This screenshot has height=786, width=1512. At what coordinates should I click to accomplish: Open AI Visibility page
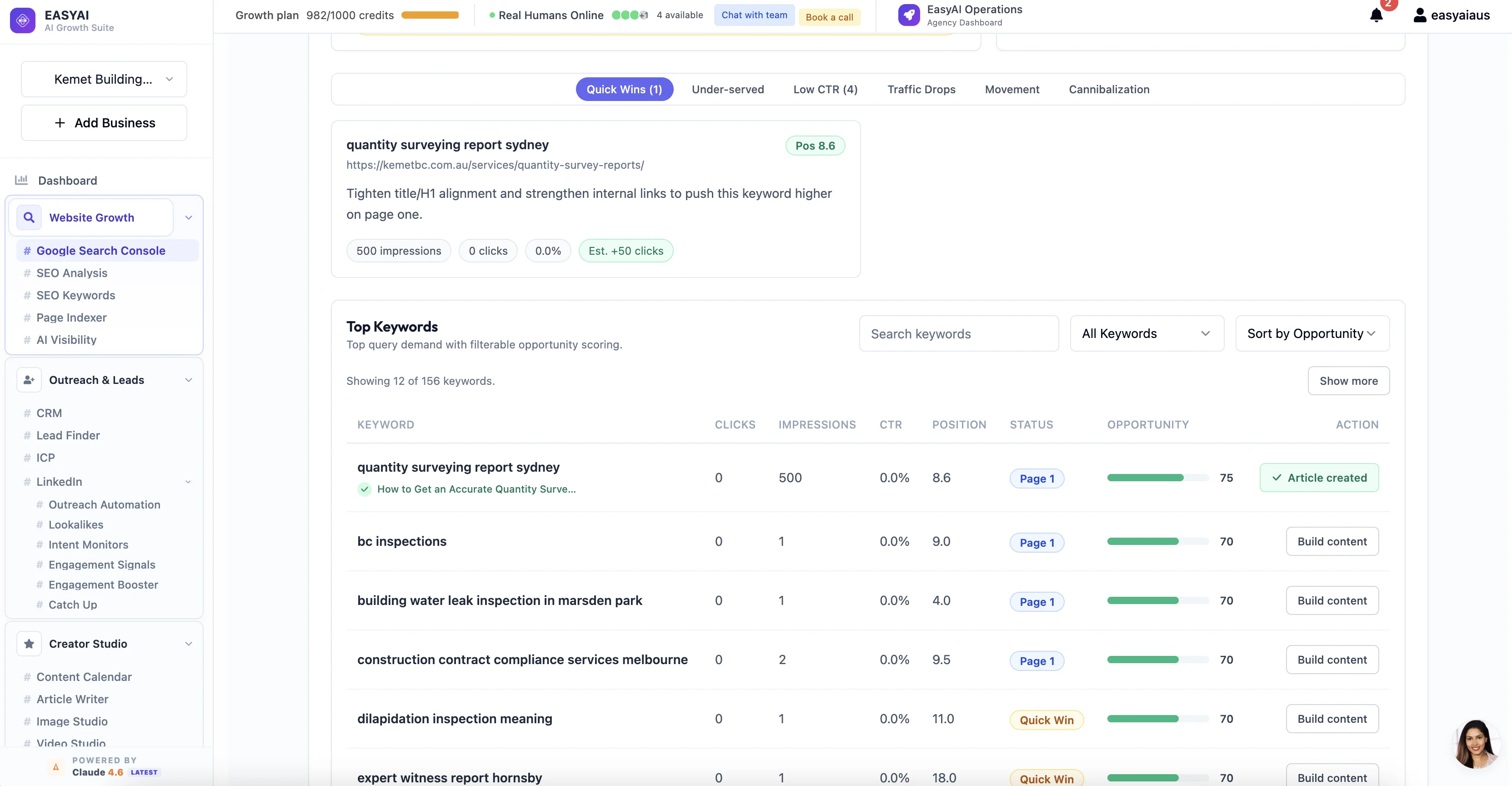pyautogui.click(x=66, y=340)
